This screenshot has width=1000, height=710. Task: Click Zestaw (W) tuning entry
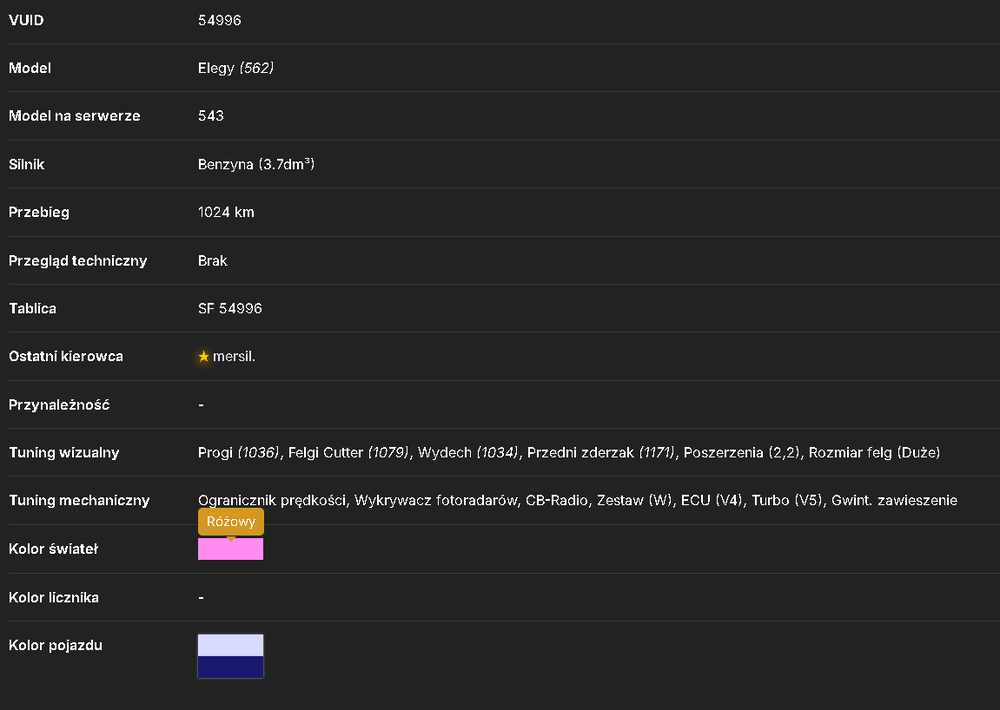[635, 501]
